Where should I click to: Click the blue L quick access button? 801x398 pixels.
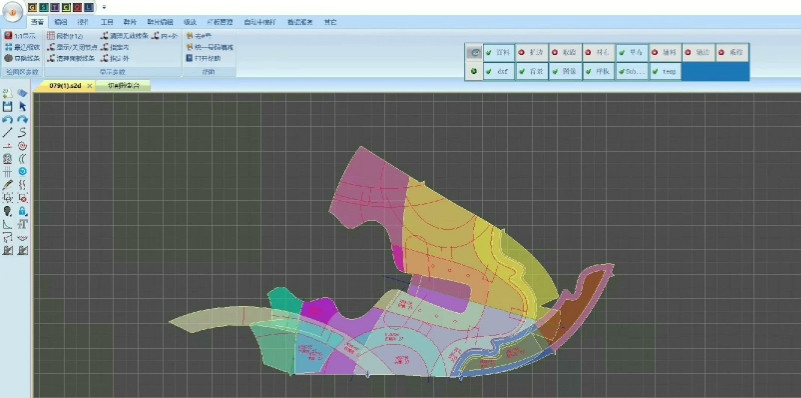pos(88,7)
